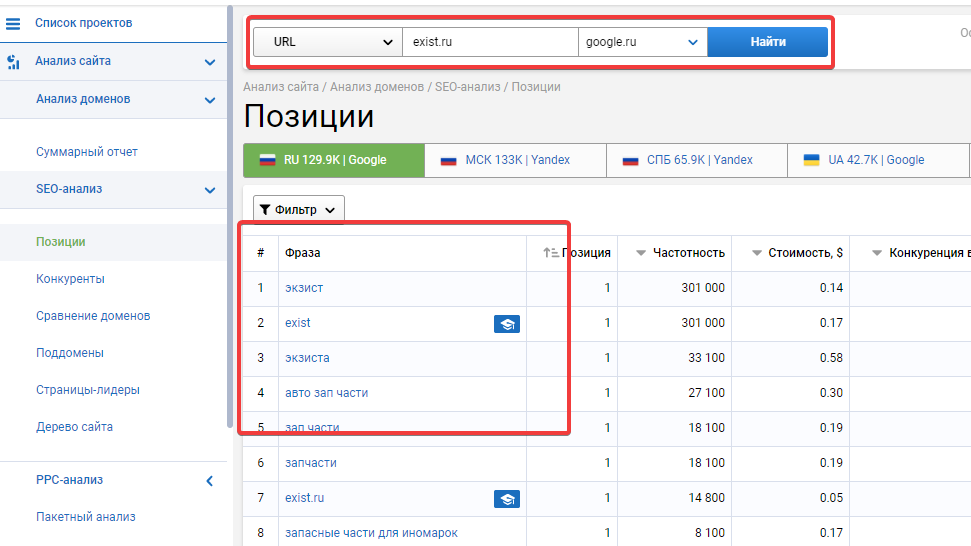Image resolution: width=971 pixels, height=546 pixels.
Task: Open Страницы-лидеры in the sidebar
Action: click(x=88, y=390)
